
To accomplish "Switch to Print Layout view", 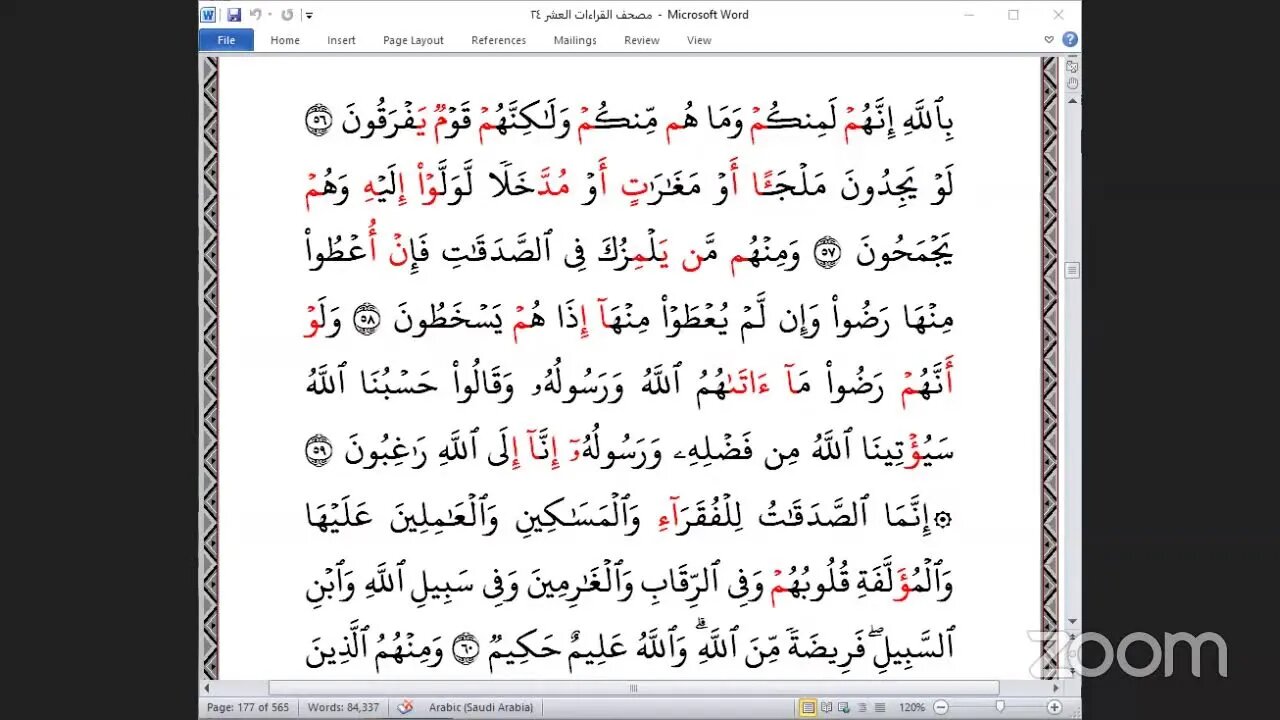I will [x=808, y=708].
